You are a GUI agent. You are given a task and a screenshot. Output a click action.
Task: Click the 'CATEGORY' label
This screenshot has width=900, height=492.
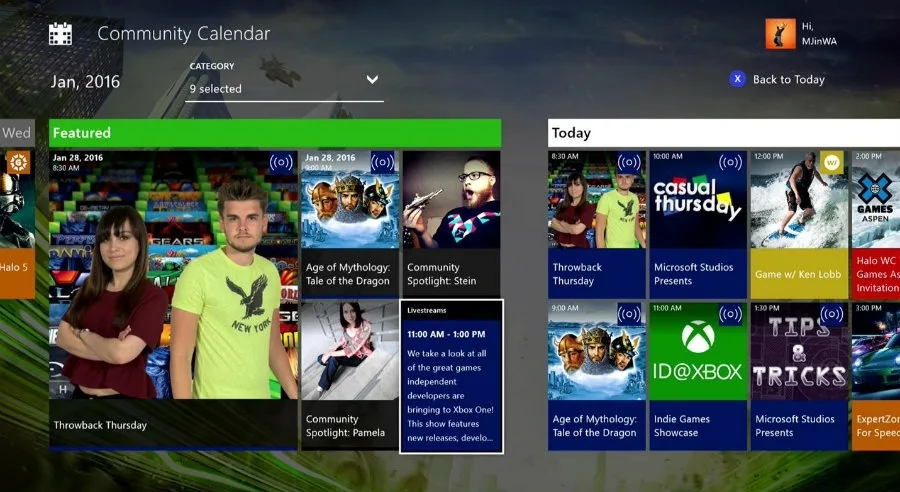212,66
